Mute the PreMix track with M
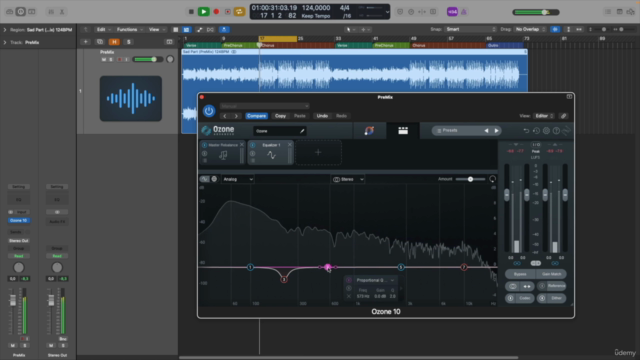The height and width of the screenshot is (360, 640). point(104,60)
